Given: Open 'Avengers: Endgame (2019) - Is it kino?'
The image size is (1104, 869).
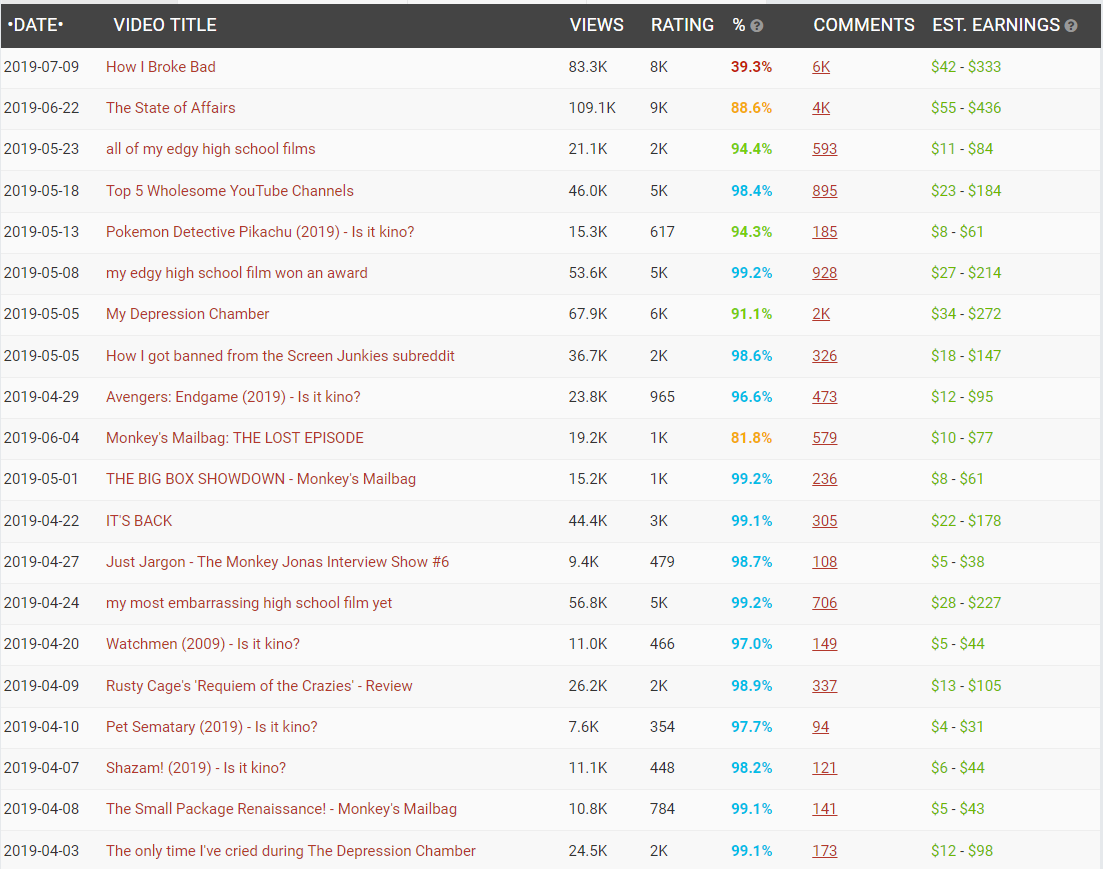Looking at the screenshot, I should point(233,396).
